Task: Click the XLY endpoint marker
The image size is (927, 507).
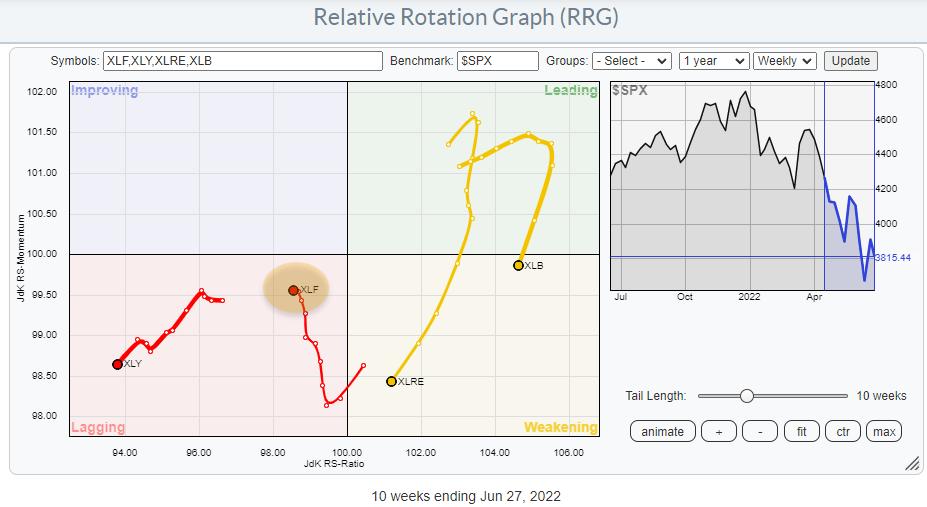Action: tap(117, 364)
